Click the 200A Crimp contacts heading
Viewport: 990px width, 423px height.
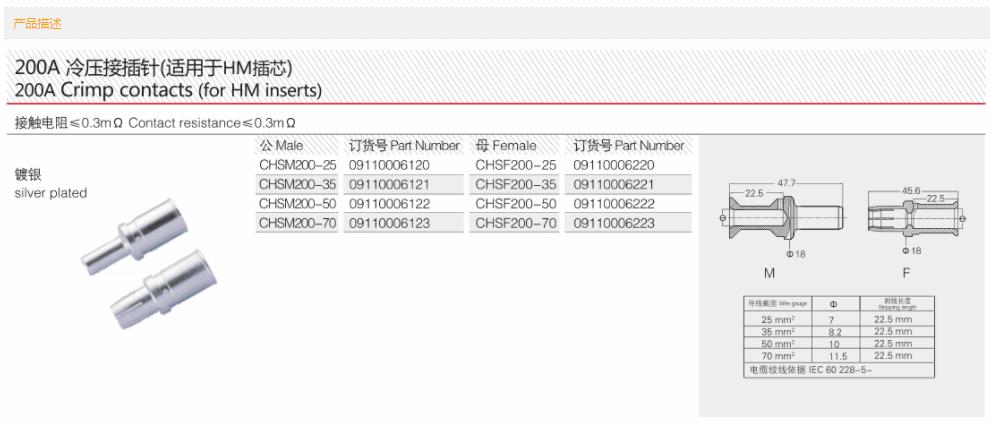pyautogui.click(x=168, y=91)
